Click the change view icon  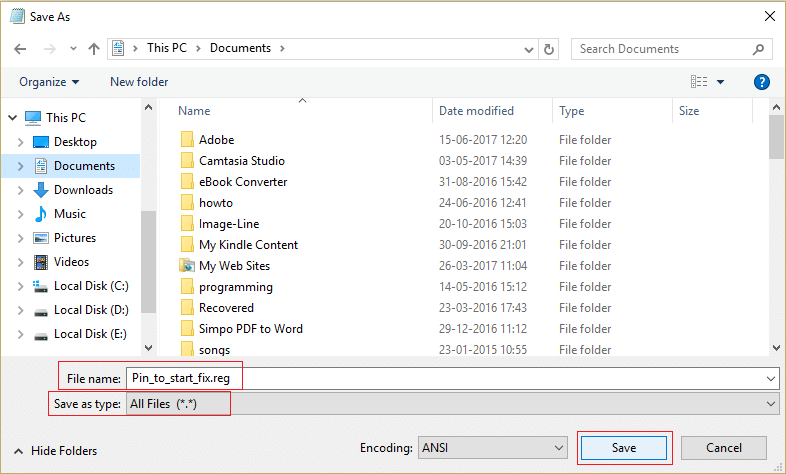pos(699,82)
